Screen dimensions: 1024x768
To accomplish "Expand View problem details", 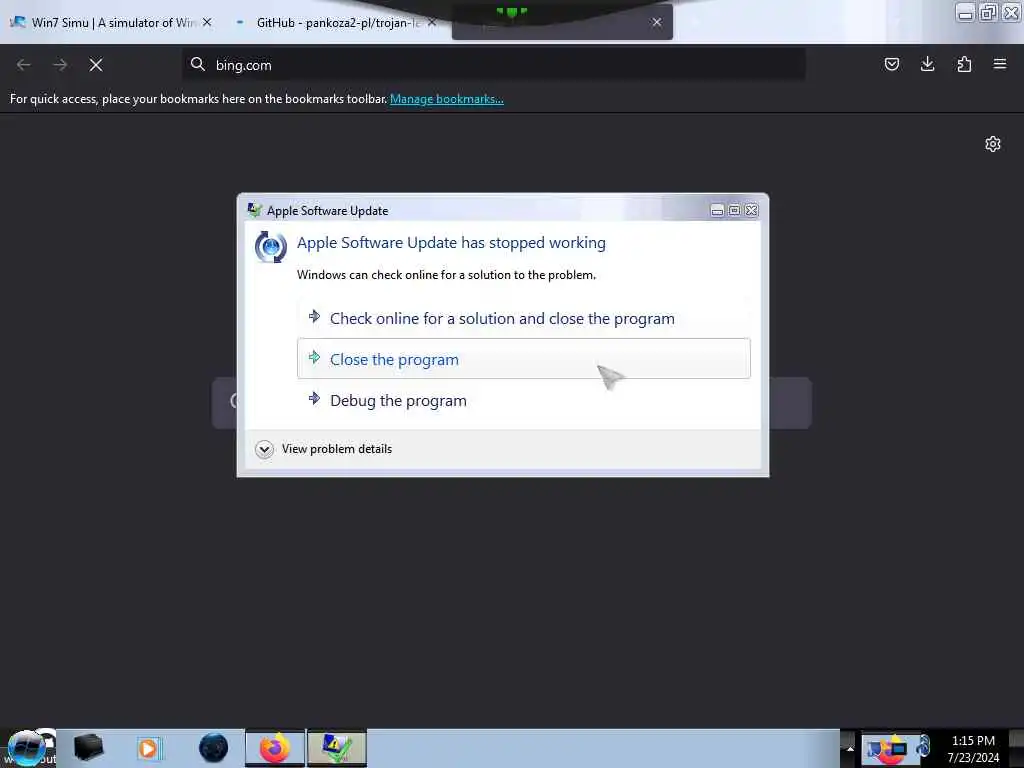I will [x=324, y=449].
